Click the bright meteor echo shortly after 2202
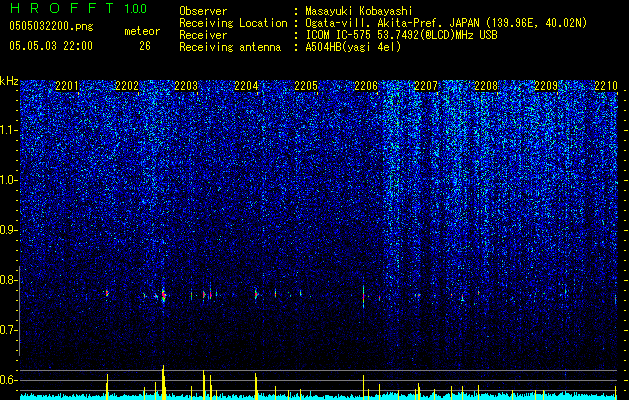The image size is (629, 400). coord(163,296)
